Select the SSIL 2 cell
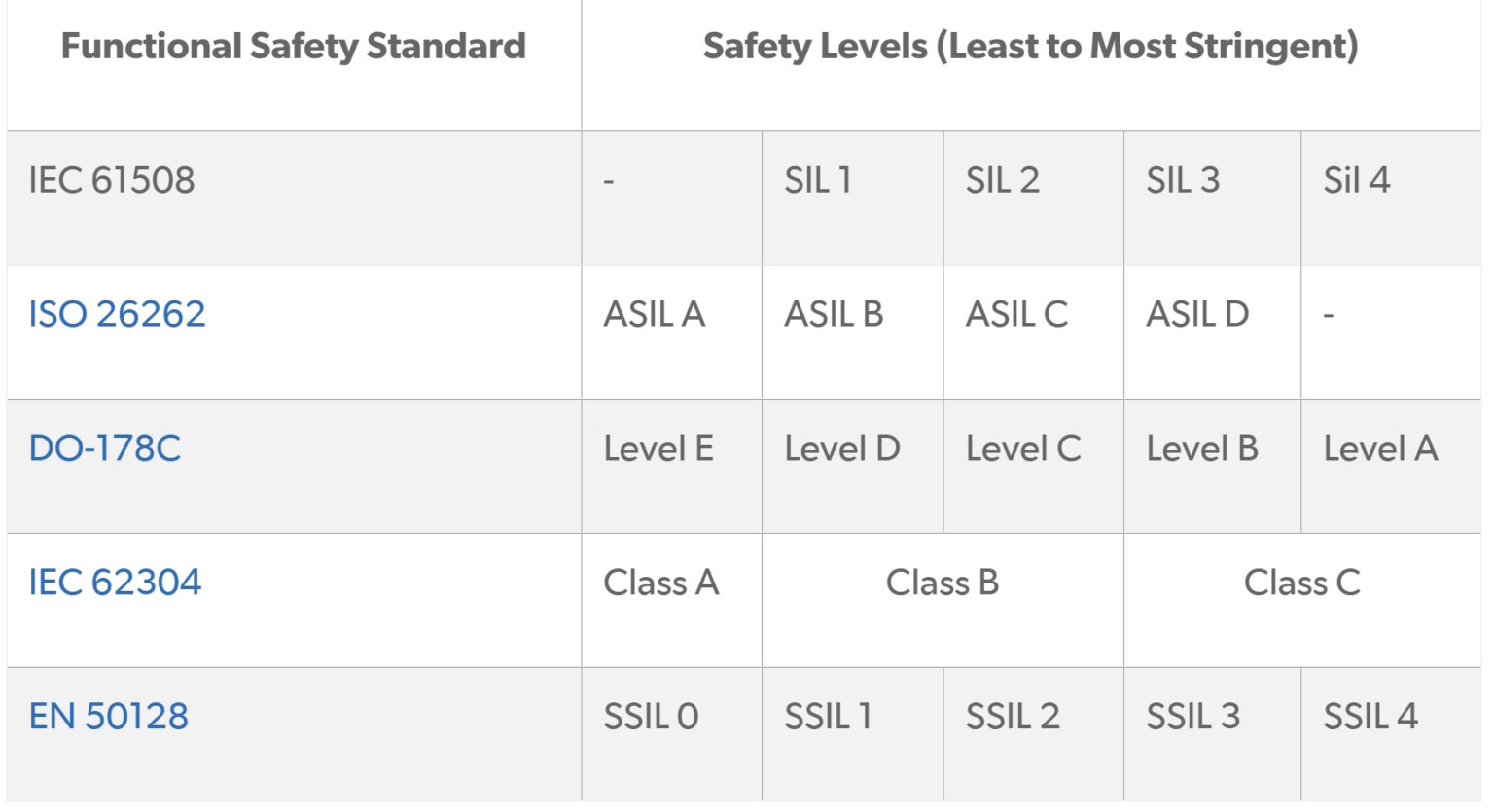The height and width of the screenshot is (812, 1494). pyautogui.click(x=1013, y=717)
